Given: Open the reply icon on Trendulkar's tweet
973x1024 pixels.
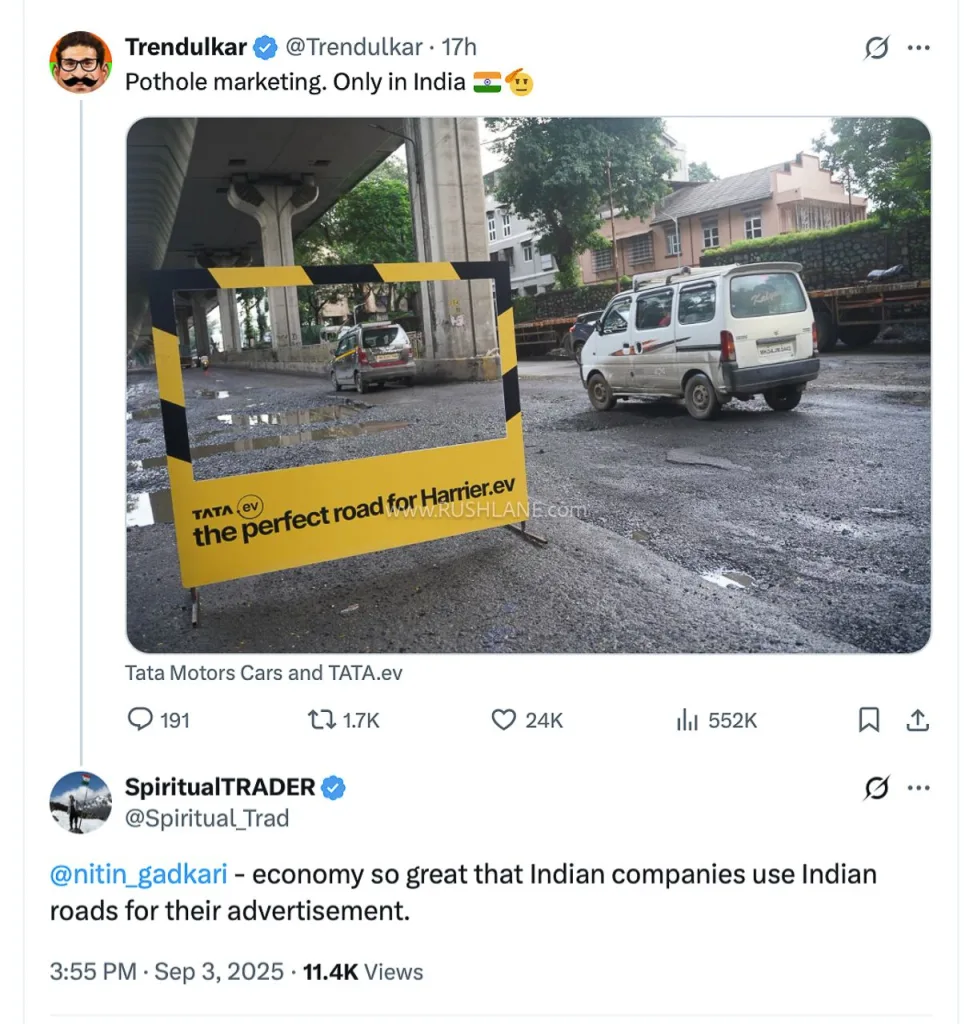Looking at the screenshot, I should (139, 719).
